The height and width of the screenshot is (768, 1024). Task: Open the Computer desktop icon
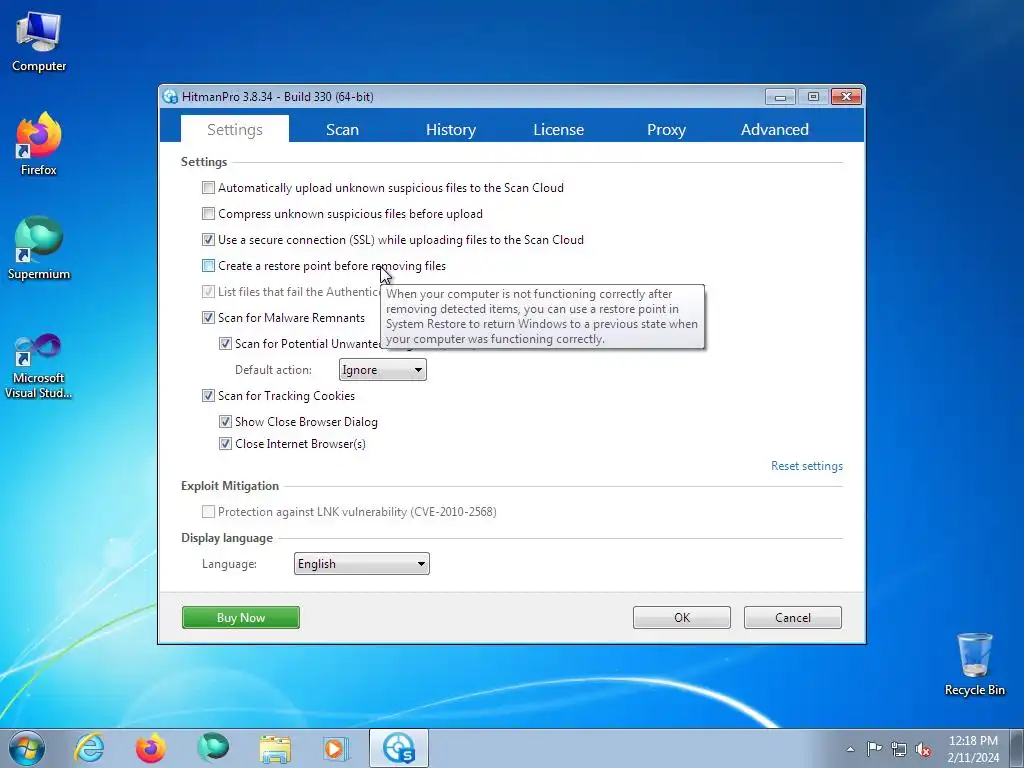39,42
